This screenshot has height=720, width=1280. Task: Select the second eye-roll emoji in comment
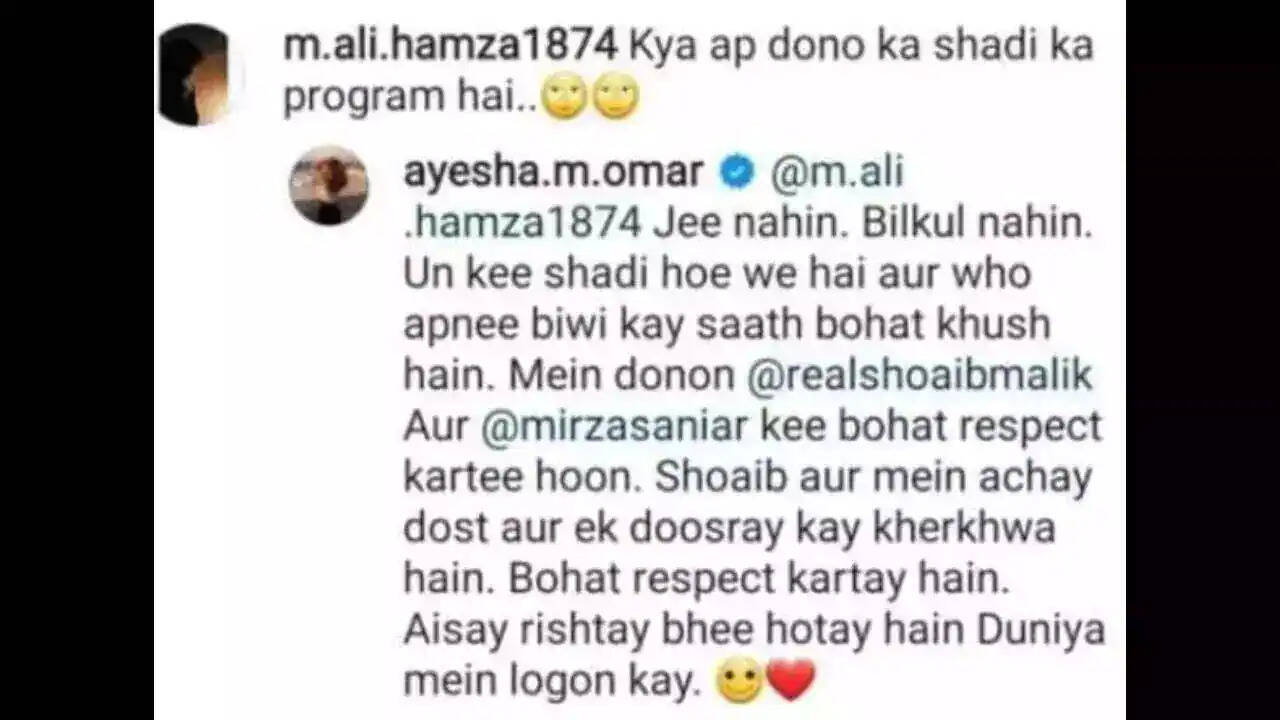(x=616, y=98)
